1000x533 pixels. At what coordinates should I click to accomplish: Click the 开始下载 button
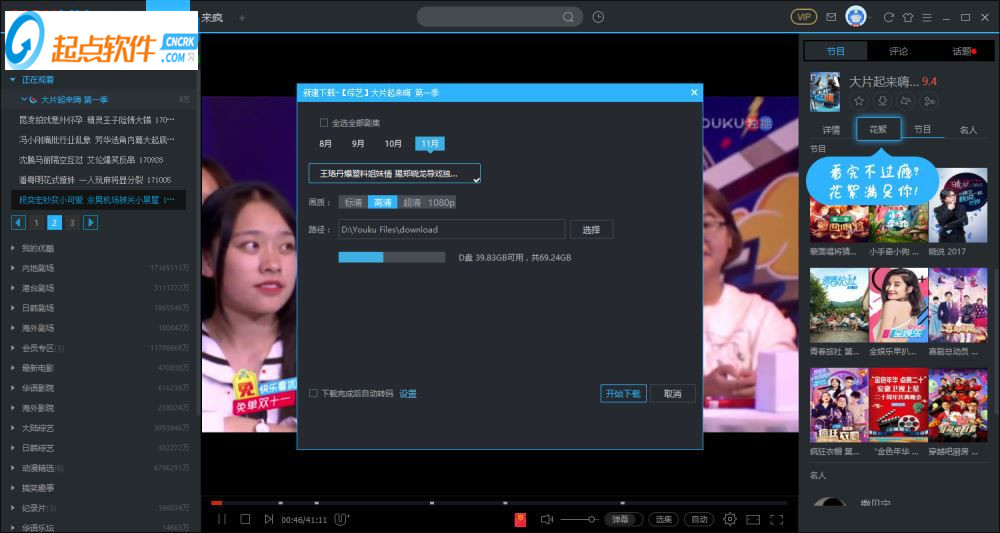[x=623, y=393]
